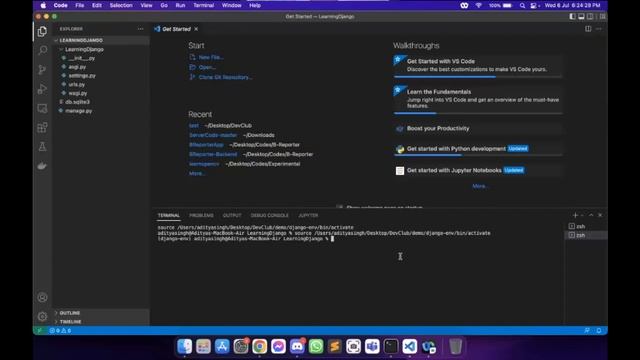Open the feedback icon in status bar
The image size is (640, 360).
click(x=587, y=331)
